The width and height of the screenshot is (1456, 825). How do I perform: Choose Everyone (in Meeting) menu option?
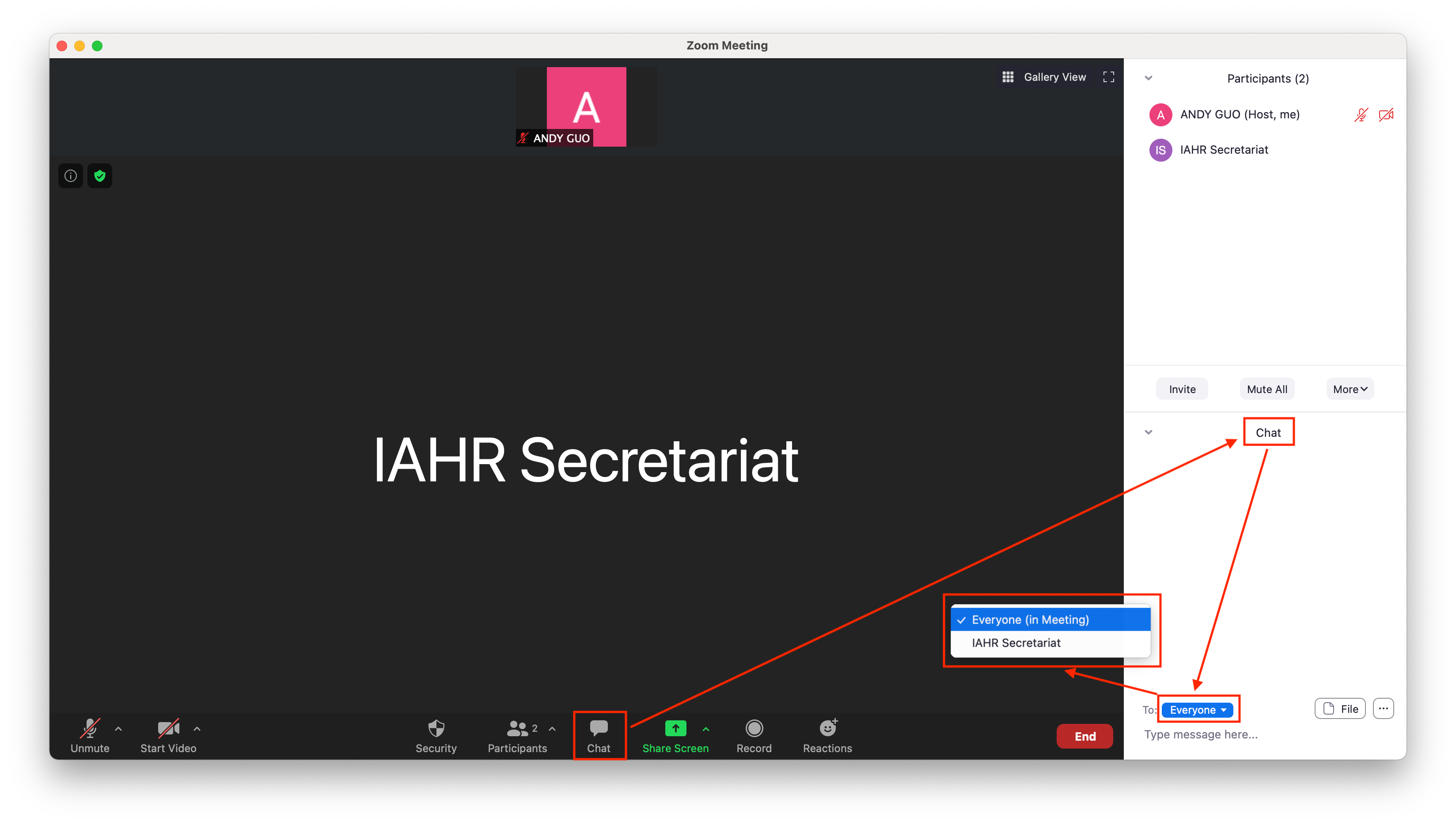coord(1030,620)
